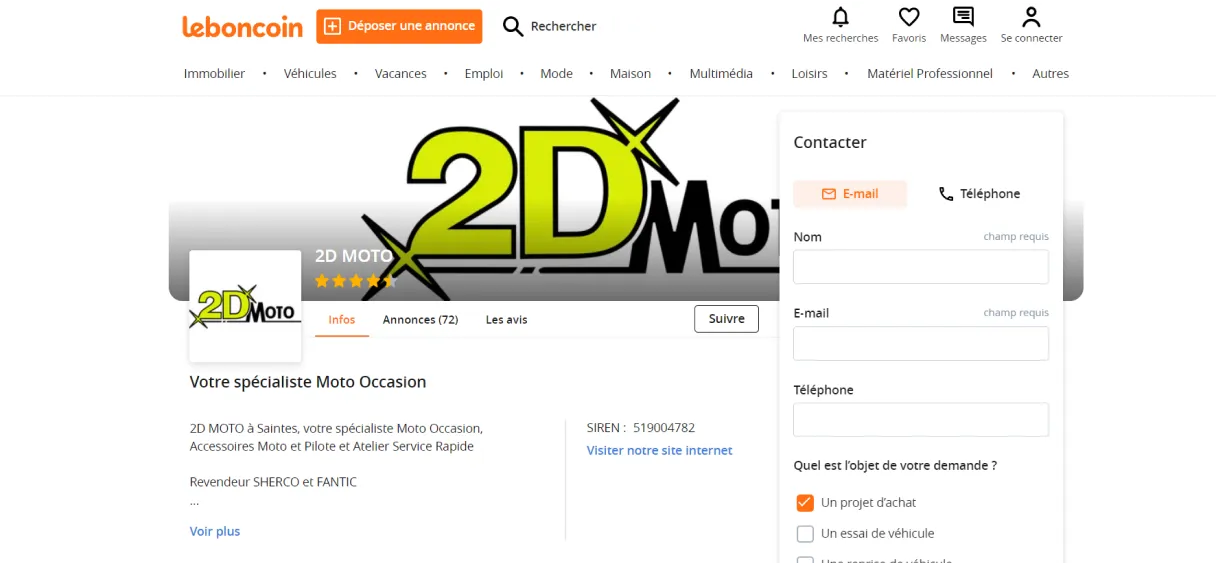This screenshot has width=1216, height=563.
Task: Click the leboncoin logo
Action: click(242, 27)
